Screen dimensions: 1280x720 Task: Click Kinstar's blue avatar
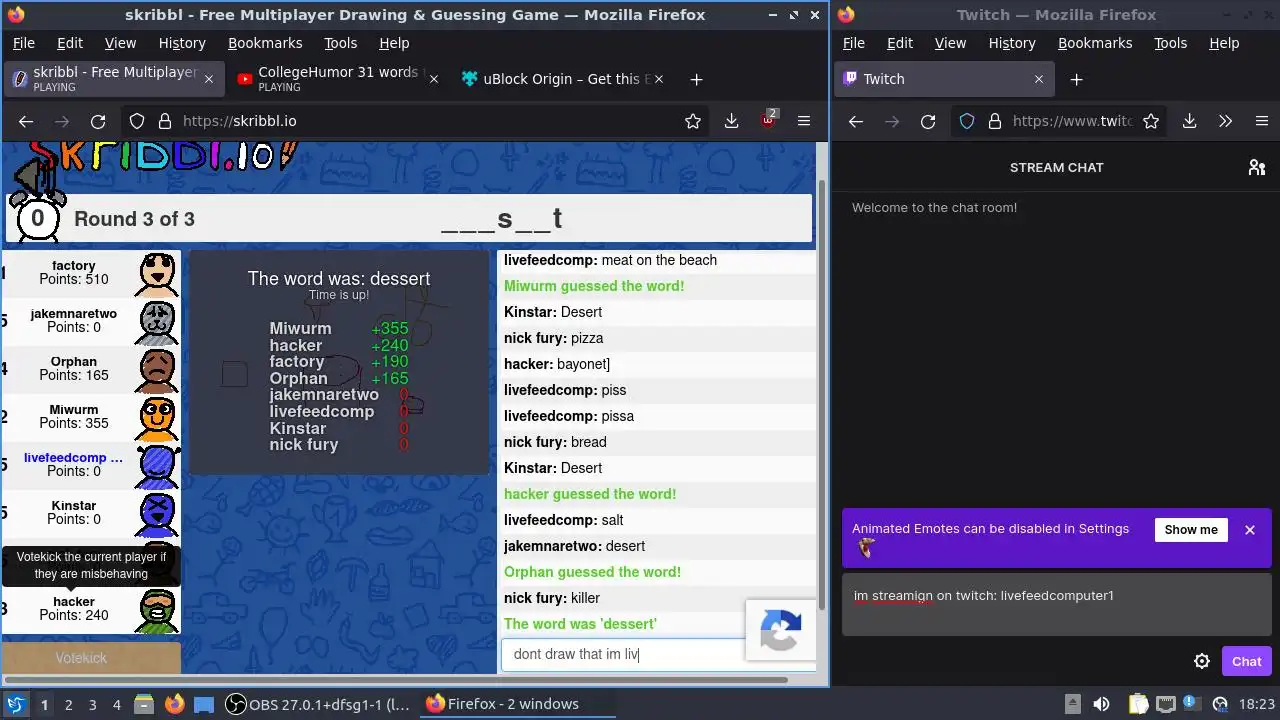157,513
